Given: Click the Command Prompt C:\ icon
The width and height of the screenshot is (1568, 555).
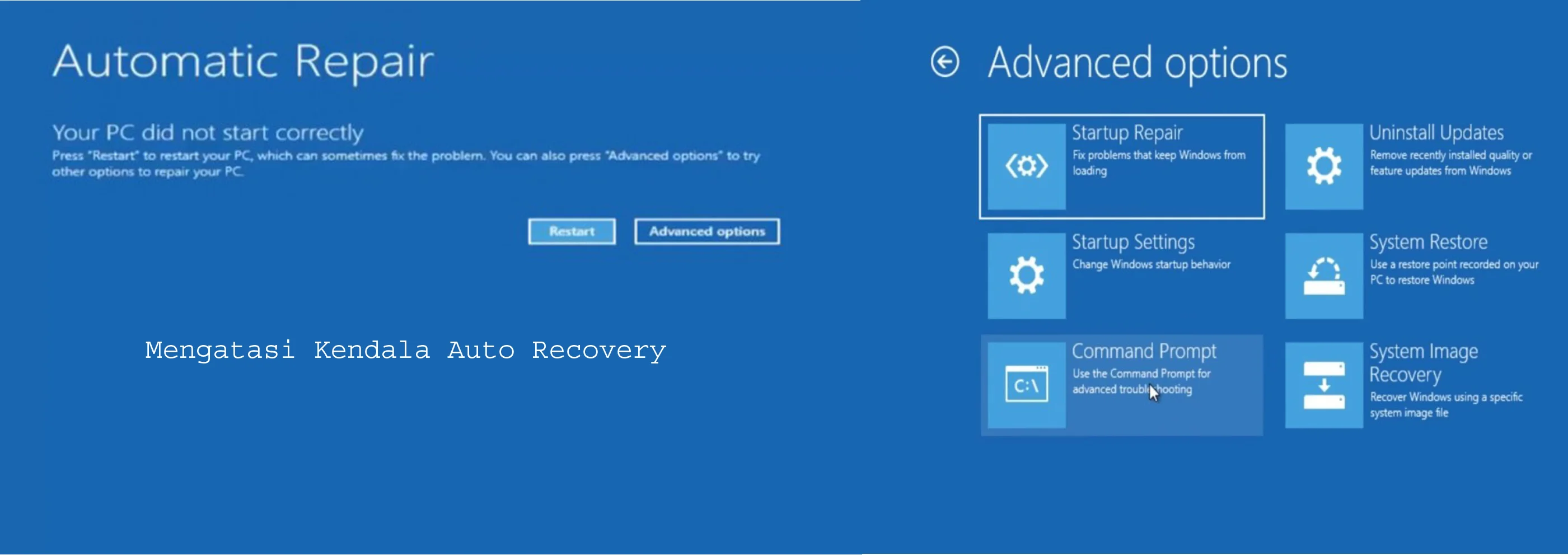Looking at the screenshot, I should [1026, 385].
